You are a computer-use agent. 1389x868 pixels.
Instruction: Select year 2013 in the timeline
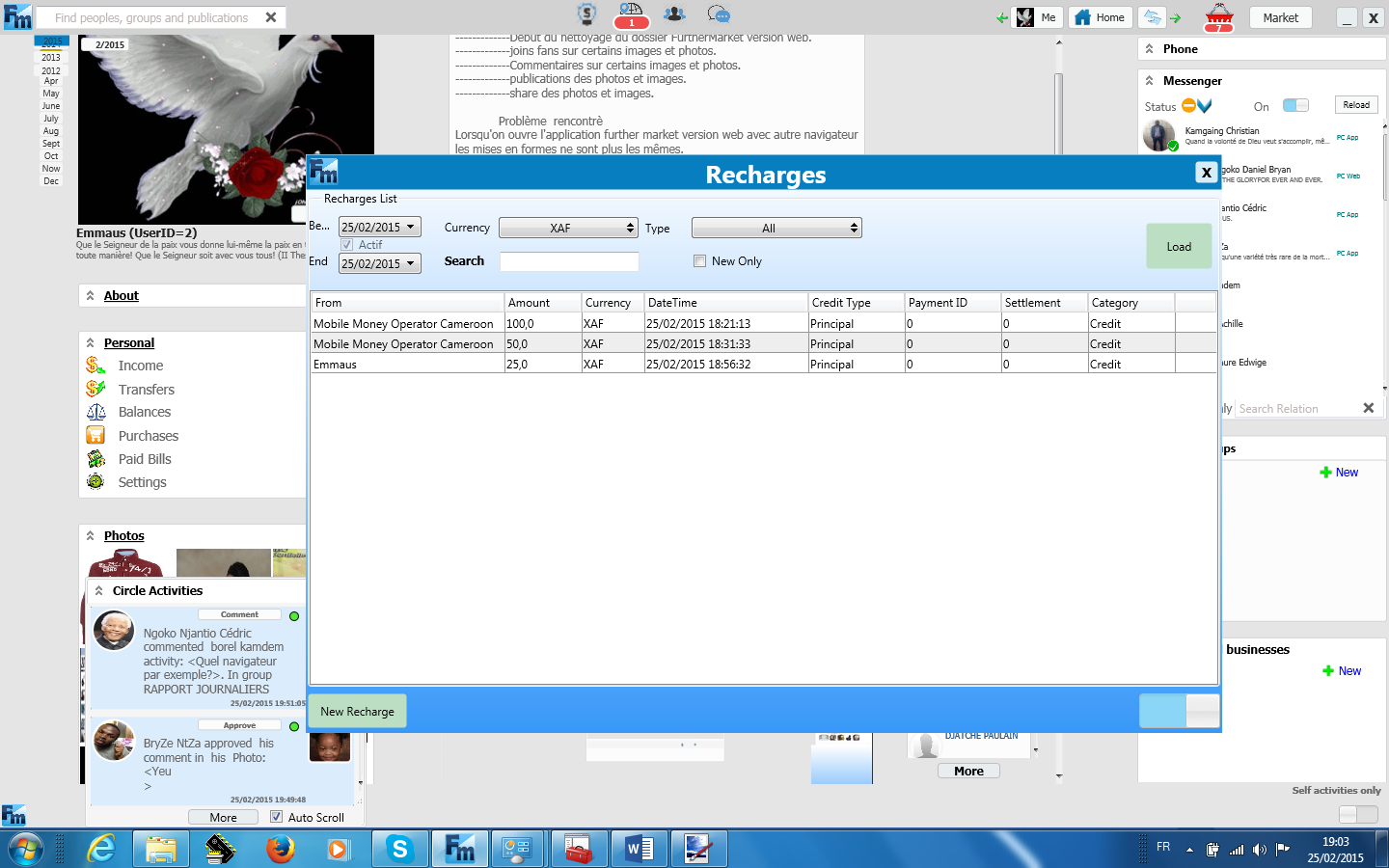[x=51, y=58]
